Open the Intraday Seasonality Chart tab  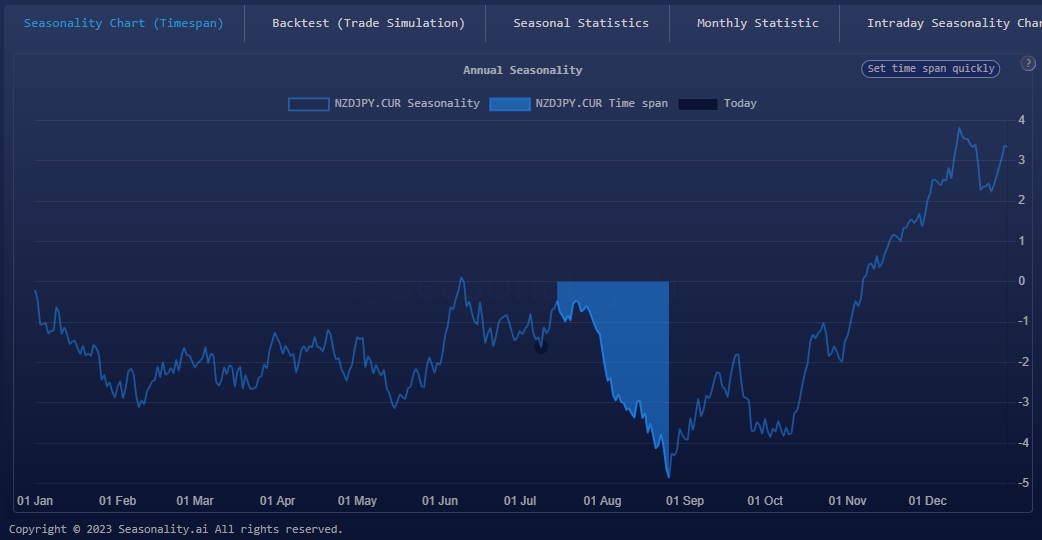tap(952, 23)
